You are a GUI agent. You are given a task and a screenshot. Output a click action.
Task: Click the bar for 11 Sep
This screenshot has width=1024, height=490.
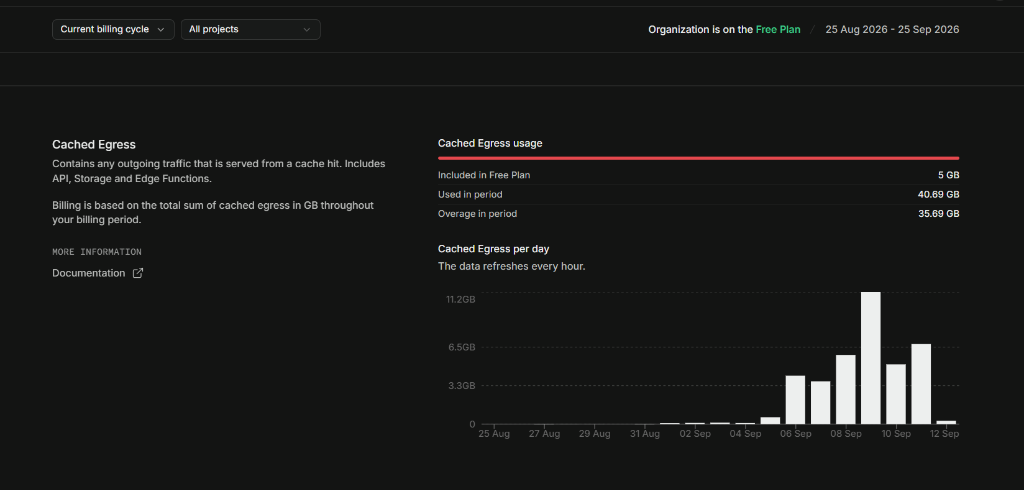click(x=921, y=384)
